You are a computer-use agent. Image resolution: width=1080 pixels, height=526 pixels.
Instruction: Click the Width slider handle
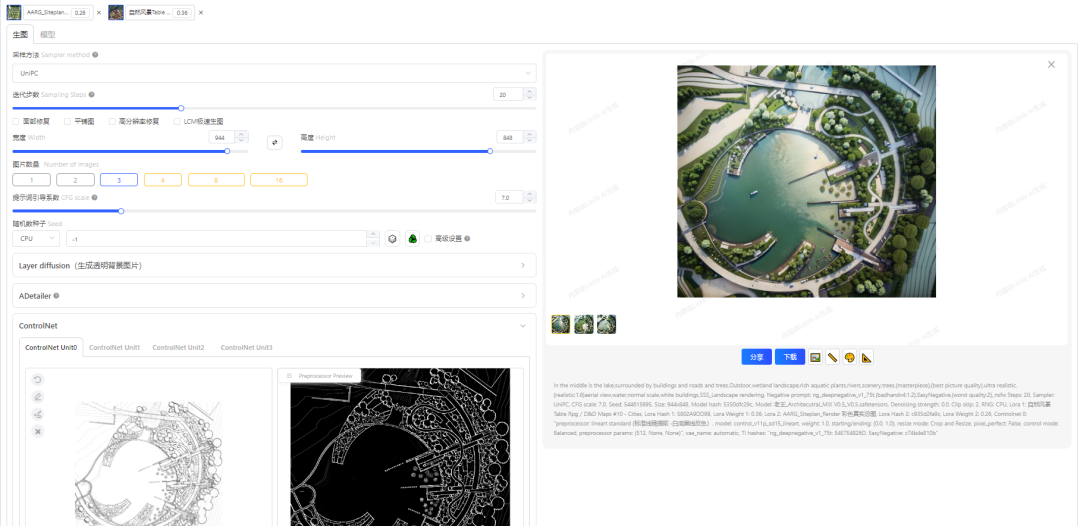click(x=227, y=151)
